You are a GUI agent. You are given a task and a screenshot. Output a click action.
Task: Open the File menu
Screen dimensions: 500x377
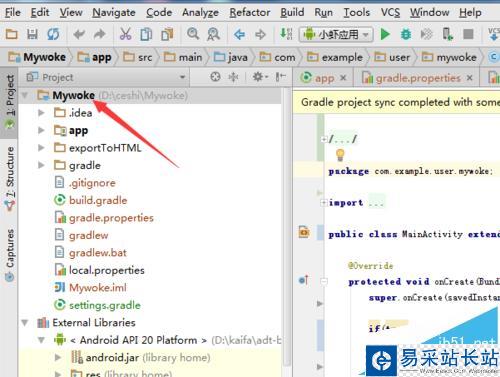coord(13,13)
